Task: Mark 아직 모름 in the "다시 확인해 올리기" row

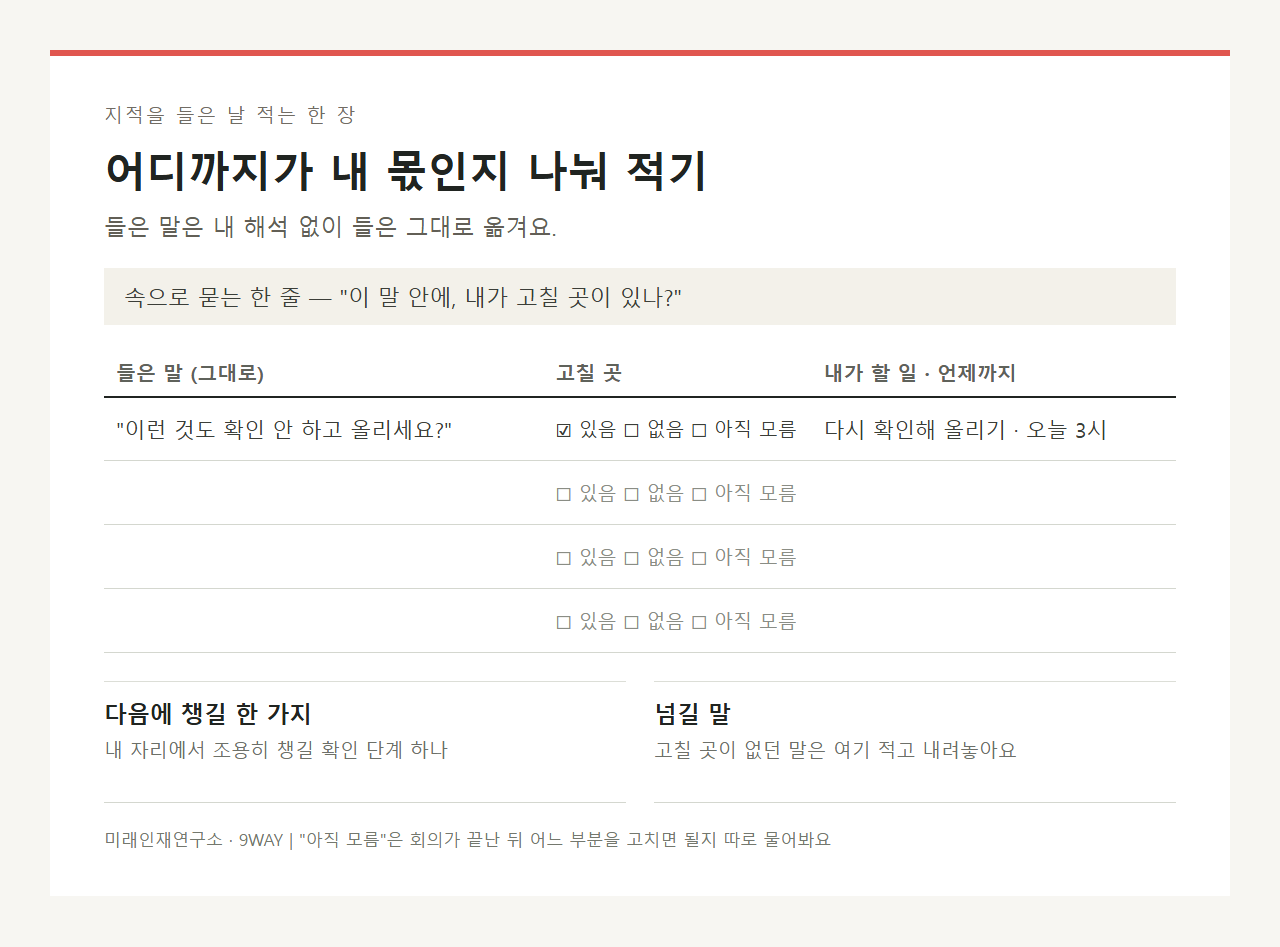Action: 699,431
